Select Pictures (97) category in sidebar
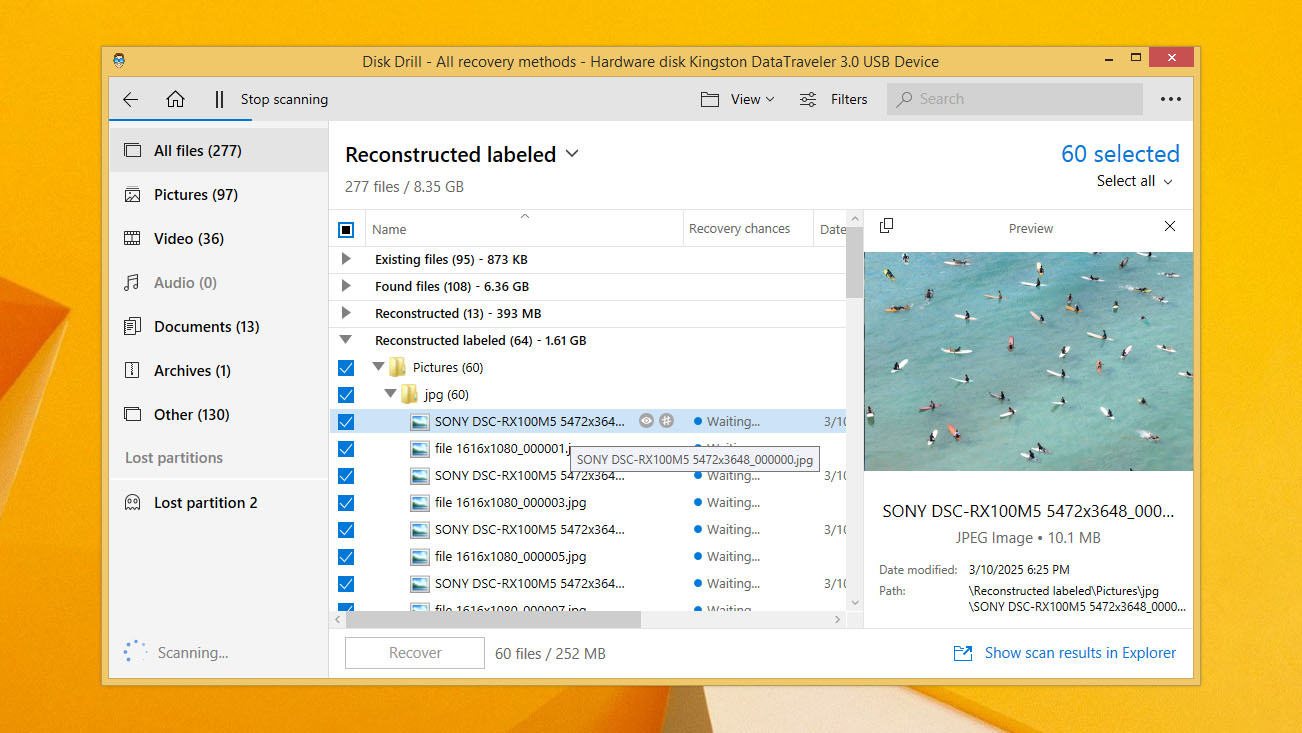The width and height of the screenshot is (1302, 733). (195, 195)
